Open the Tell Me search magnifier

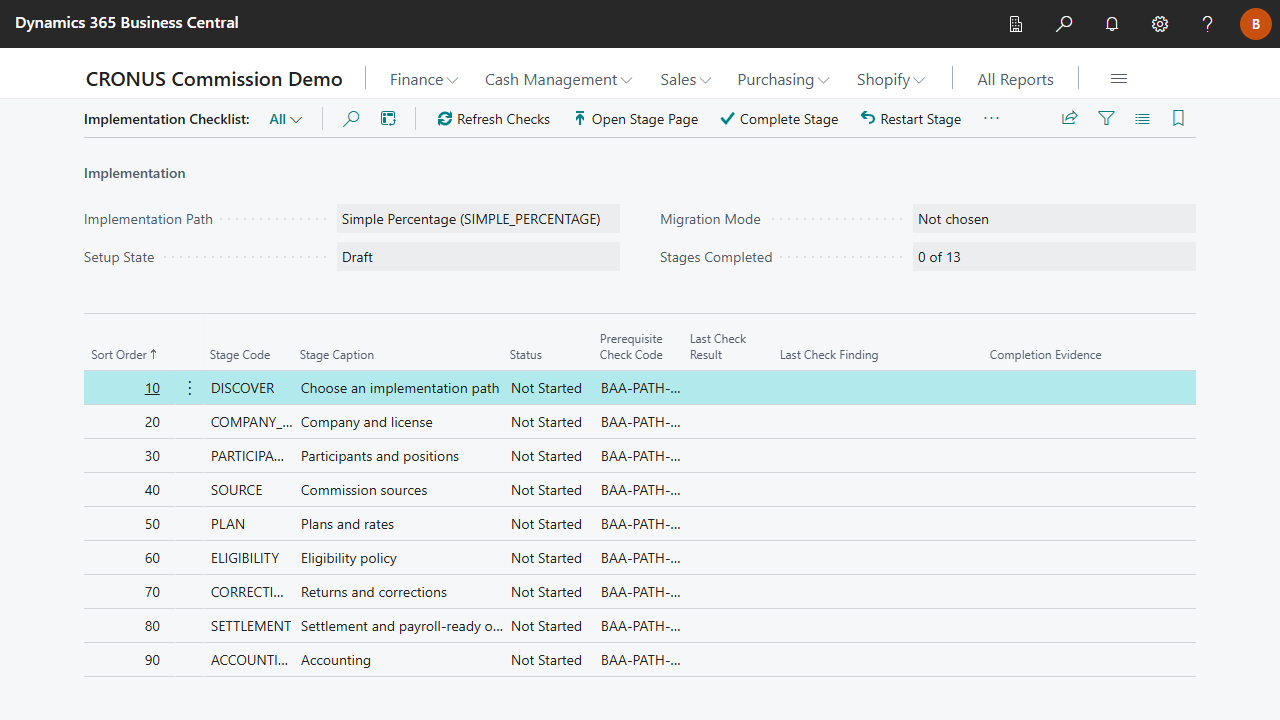pyautogui.click(x=1064, y=24)
